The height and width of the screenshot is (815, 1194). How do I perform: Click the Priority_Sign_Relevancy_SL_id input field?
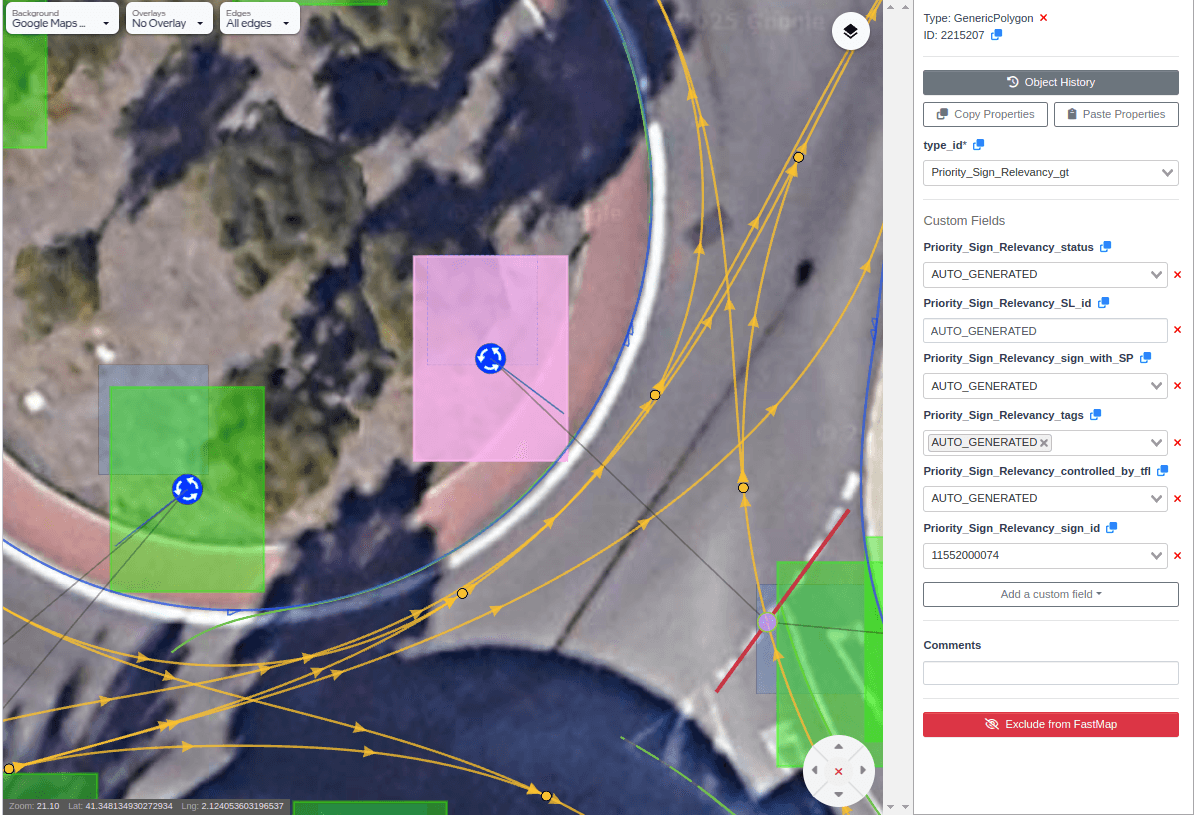coord(1045,331)
